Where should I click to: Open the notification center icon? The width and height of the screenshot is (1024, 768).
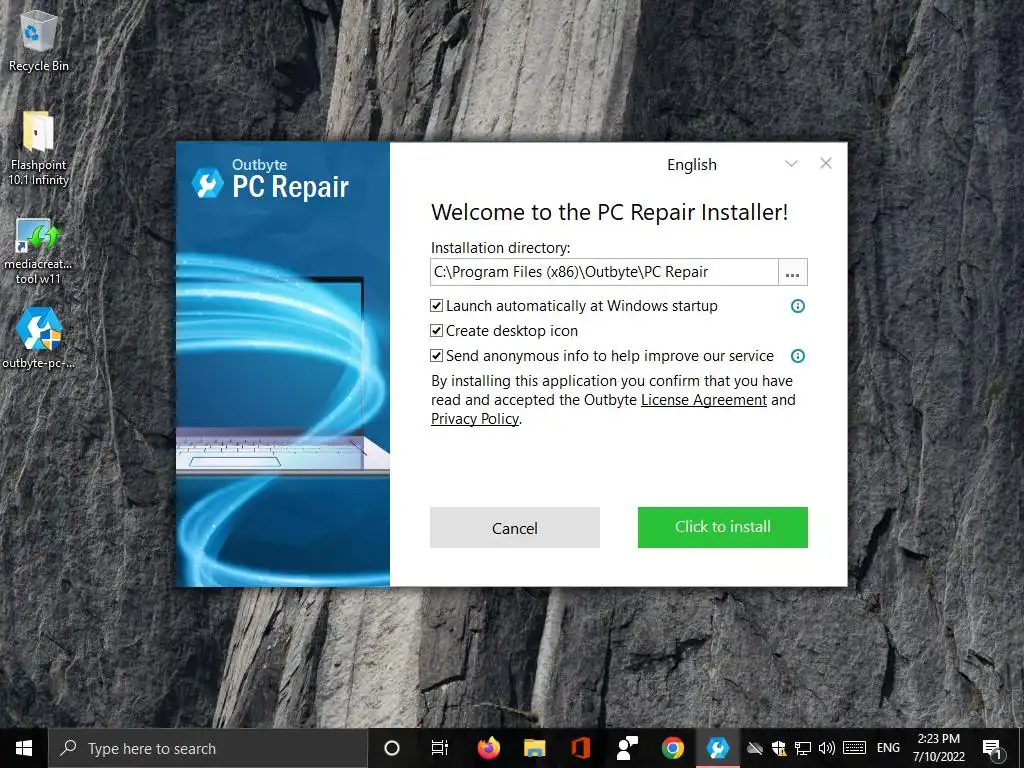(993, 748)
